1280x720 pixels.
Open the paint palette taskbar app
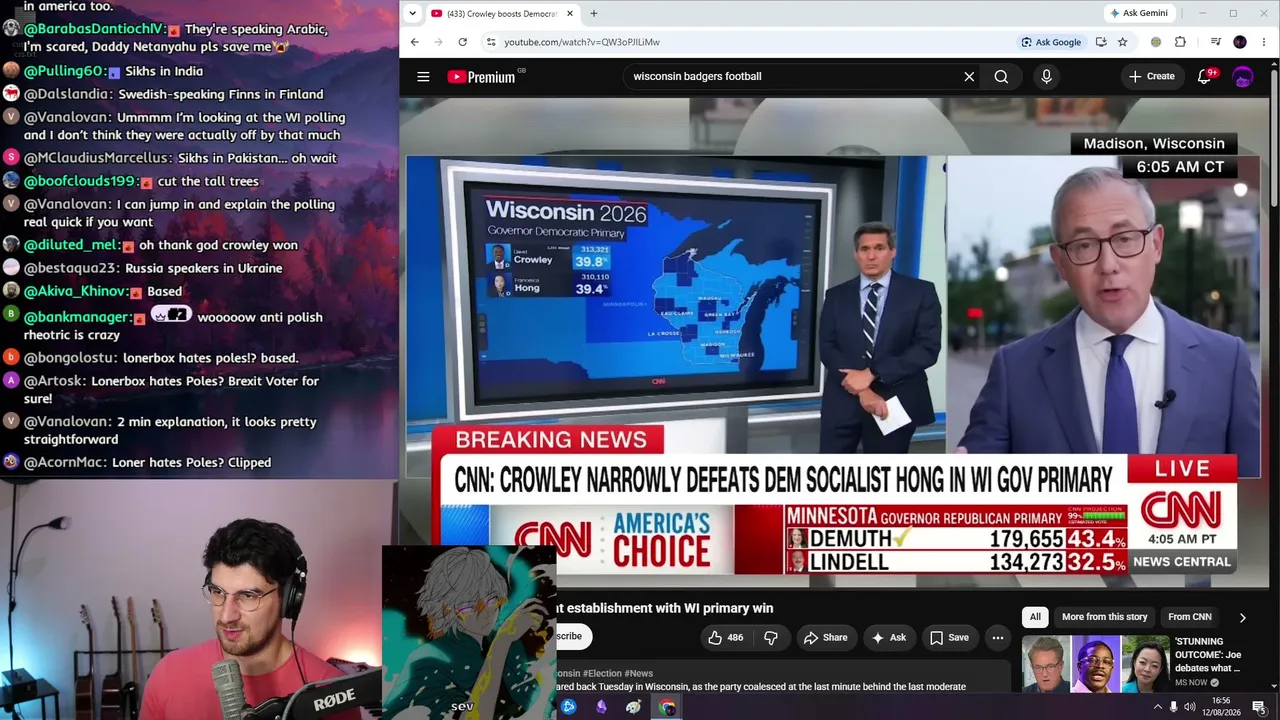pyautogui.click(x=633, y=707)
